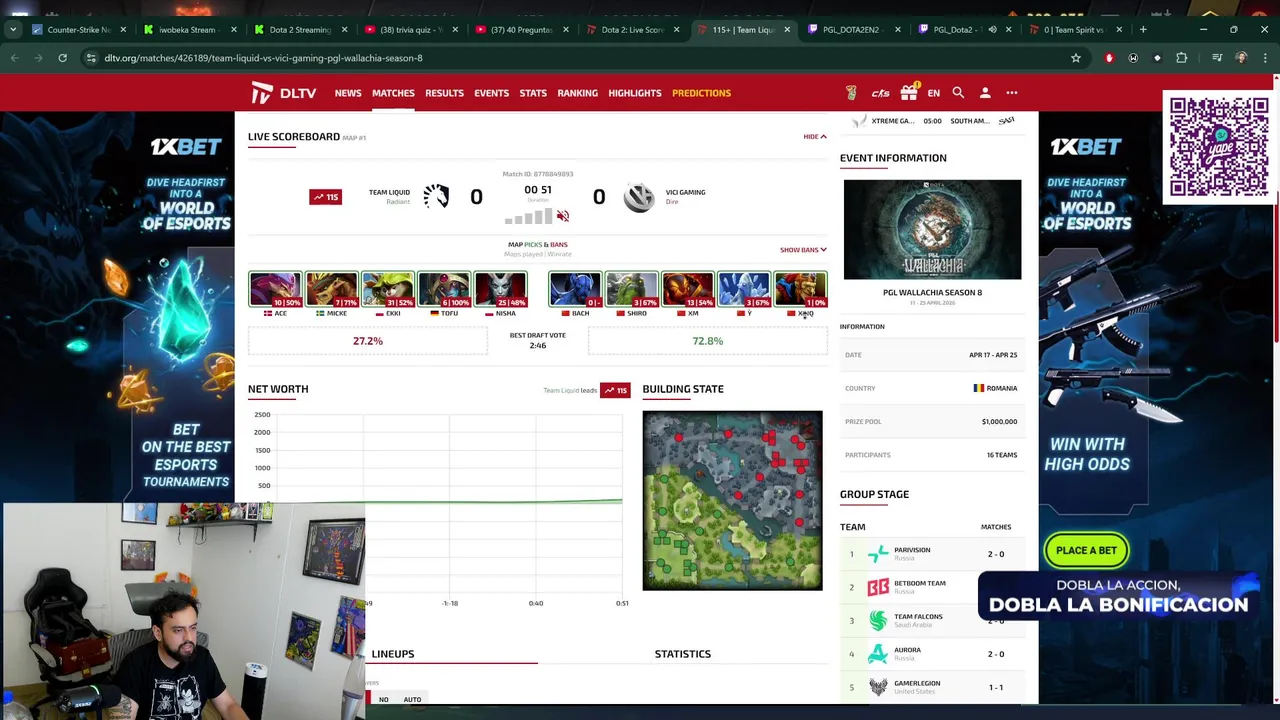
Task: Click the building state minimap
Action: 732,500
